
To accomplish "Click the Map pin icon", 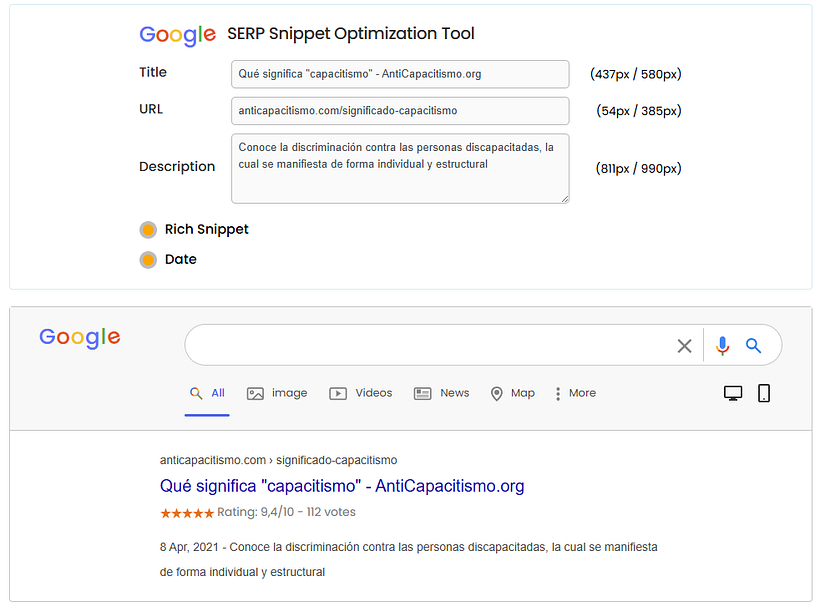I will tap(496, 394).
